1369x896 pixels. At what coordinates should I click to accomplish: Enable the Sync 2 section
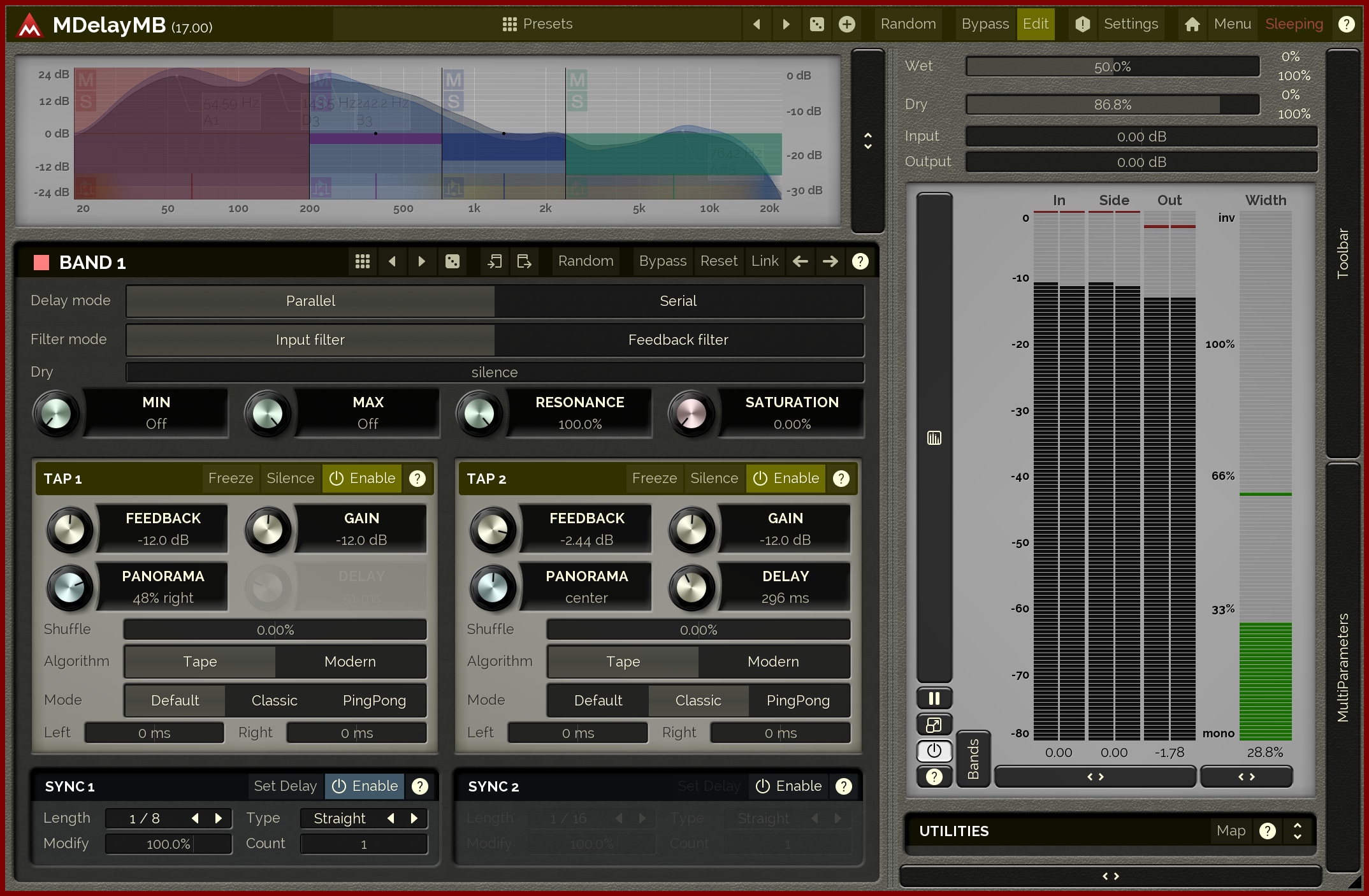tap(788, 786)
